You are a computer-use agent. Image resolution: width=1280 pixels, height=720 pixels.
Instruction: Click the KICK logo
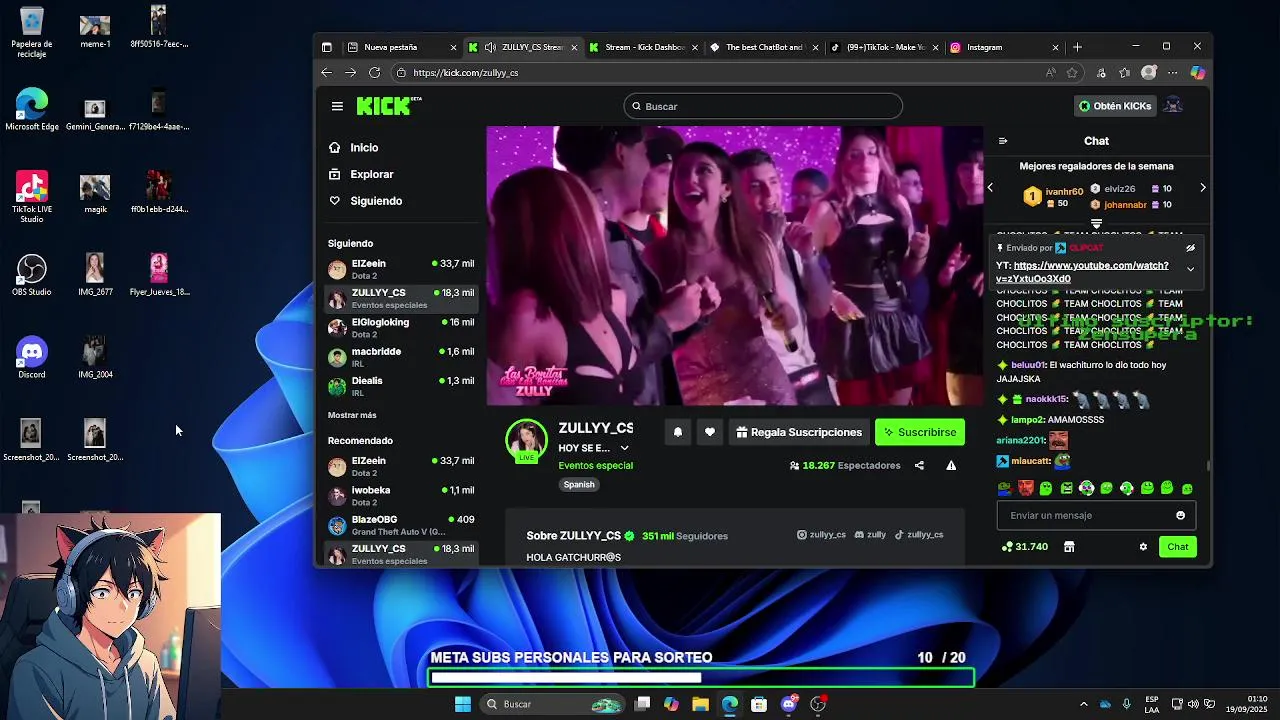point(388,106)
